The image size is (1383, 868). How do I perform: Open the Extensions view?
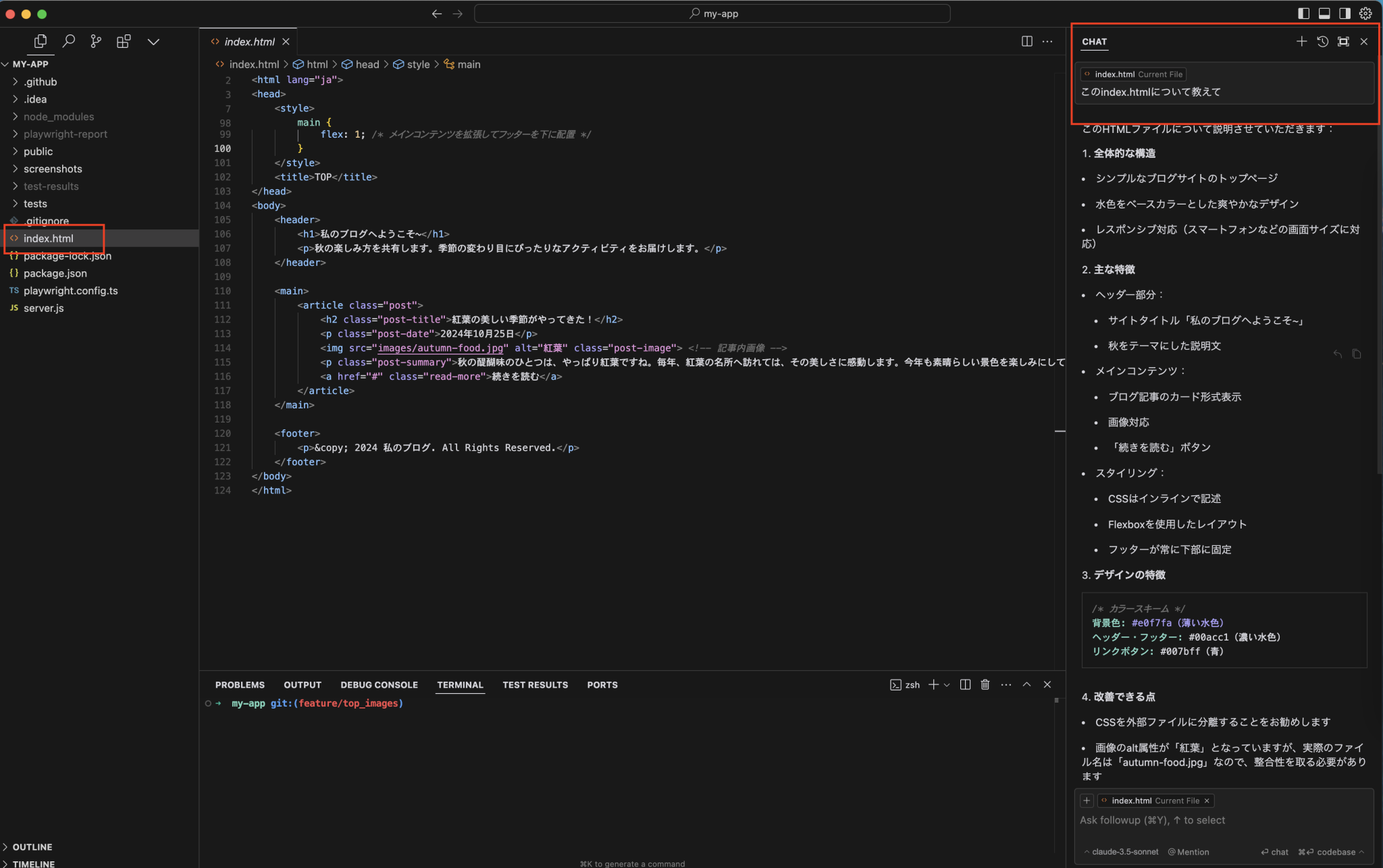124,41
